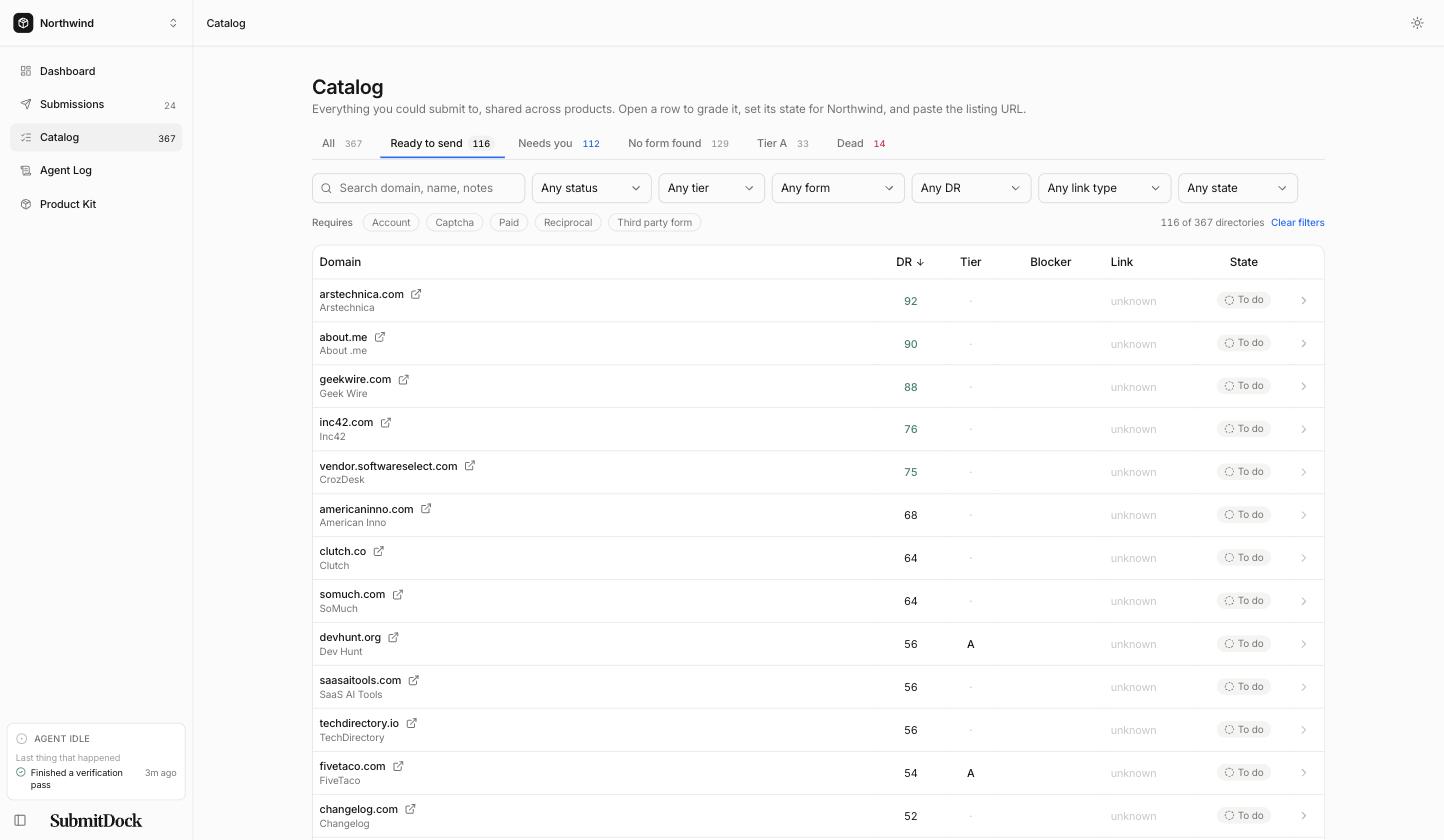Select the Ready to send tab

click(x=441, y=143)
